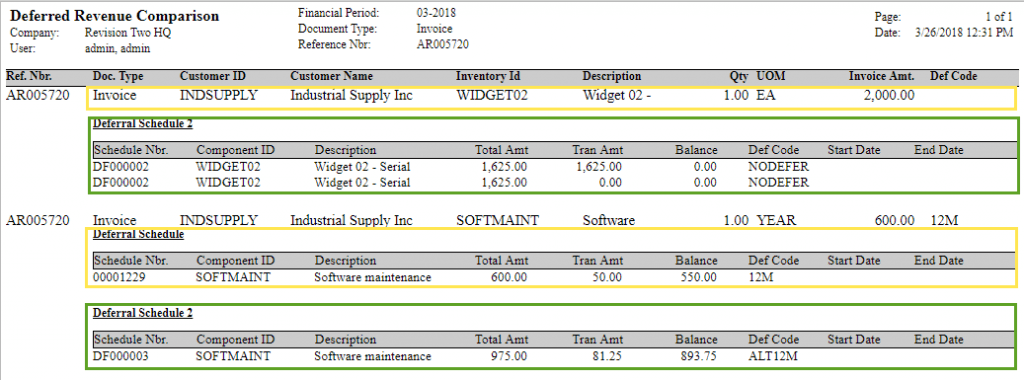Click the Ref. Nbr. column header
The height and width of the screenshot is (380, 1024).
click(x=29, y=76)
